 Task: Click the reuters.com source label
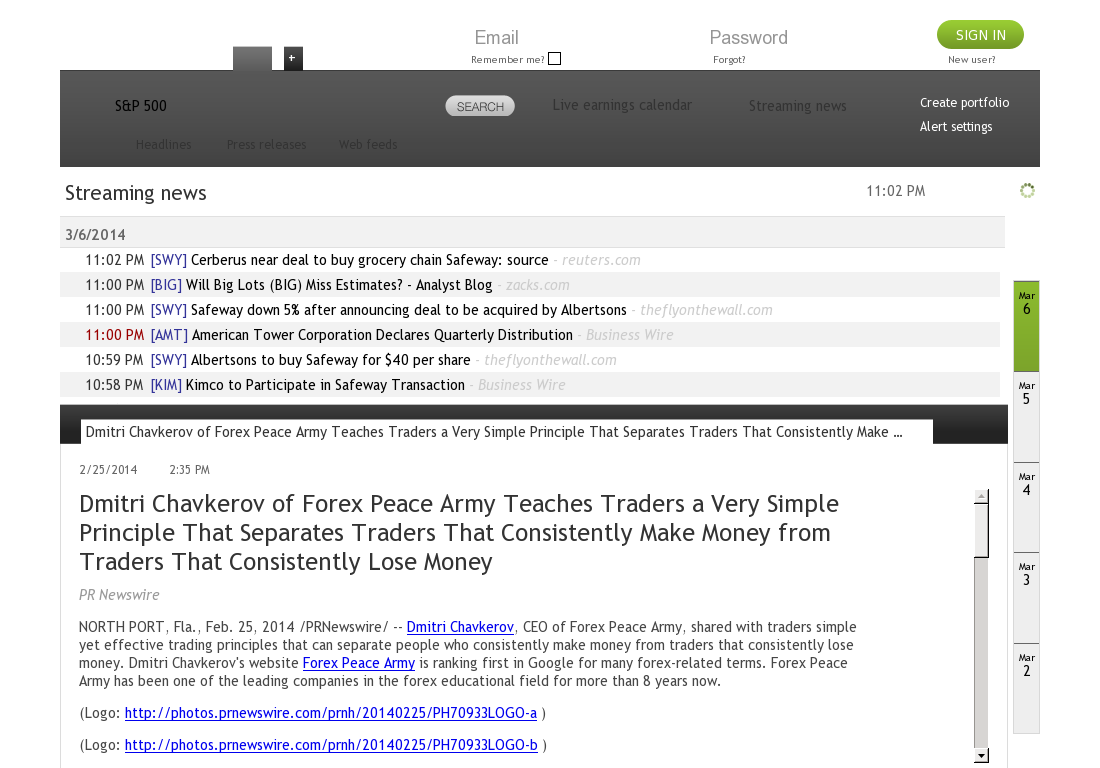tap(601, 260)
